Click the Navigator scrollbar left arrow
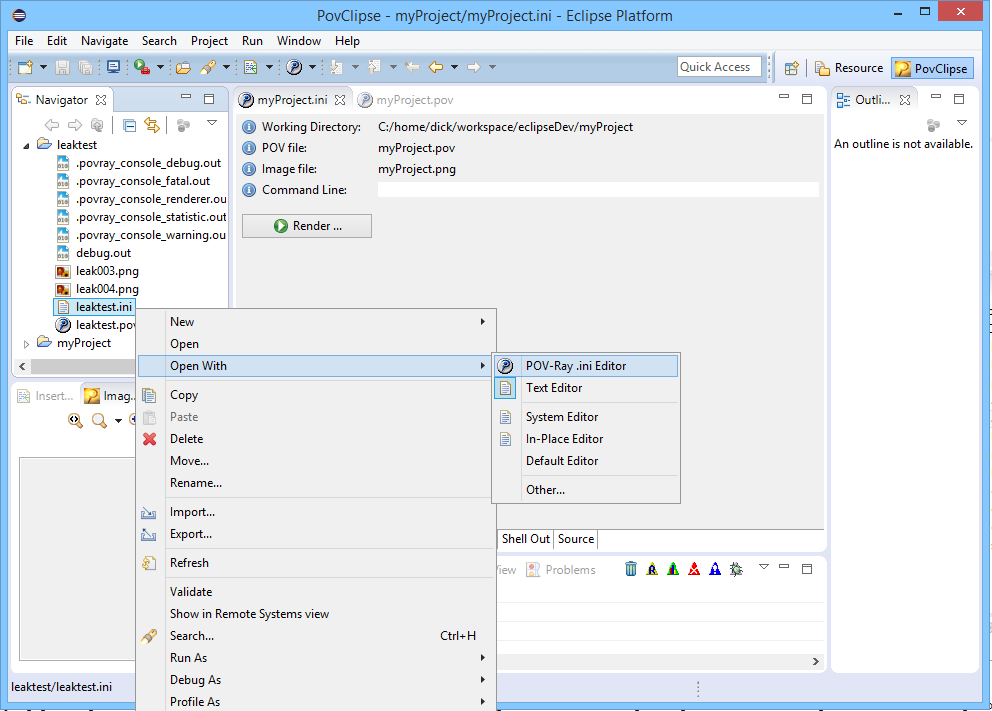This screenshot has width=992, height=711. pyautogui.click(x=22, y=366)
